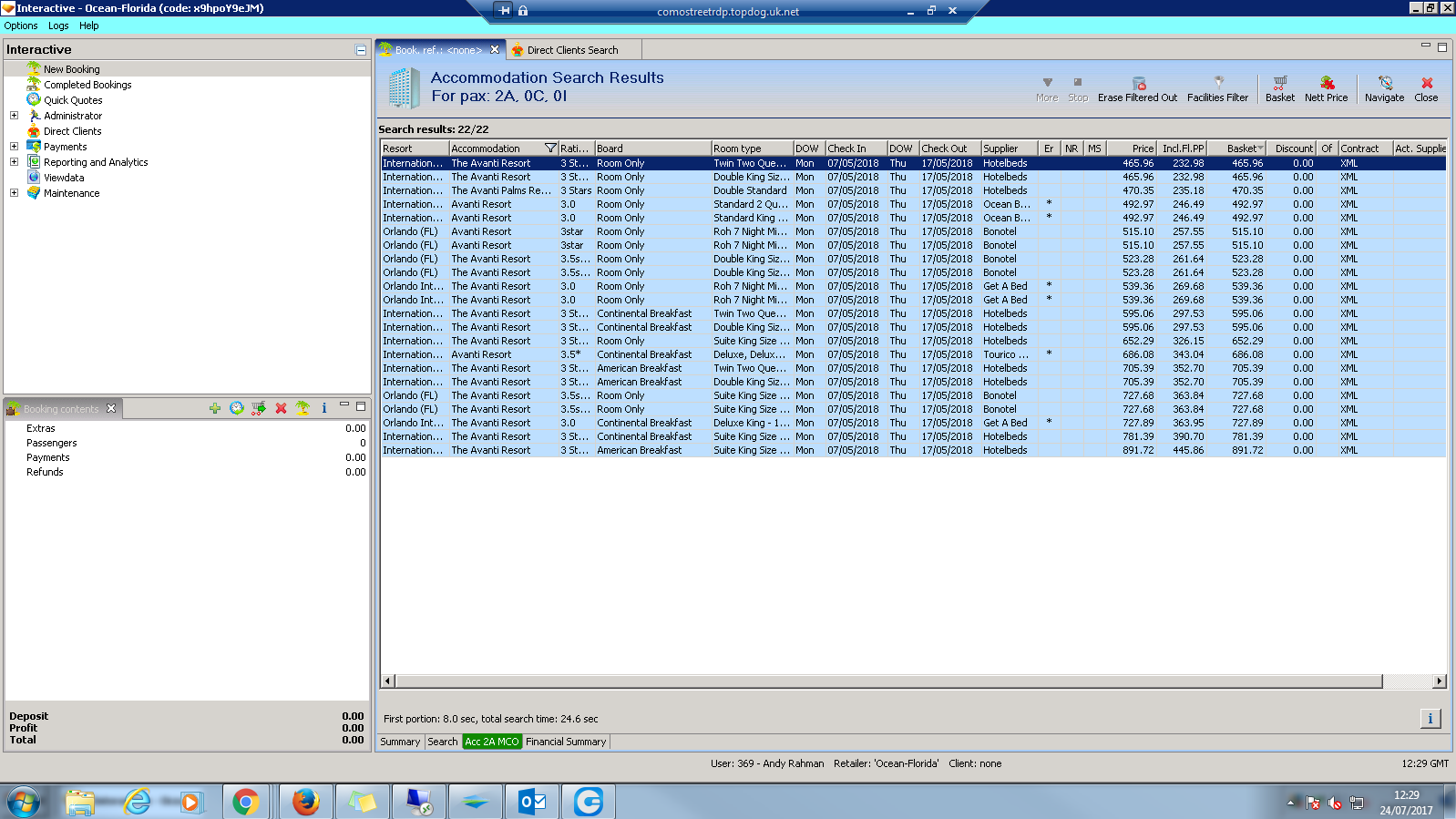
Task: Minimize the Interactive navigation panel
Action: pos(361,50)
